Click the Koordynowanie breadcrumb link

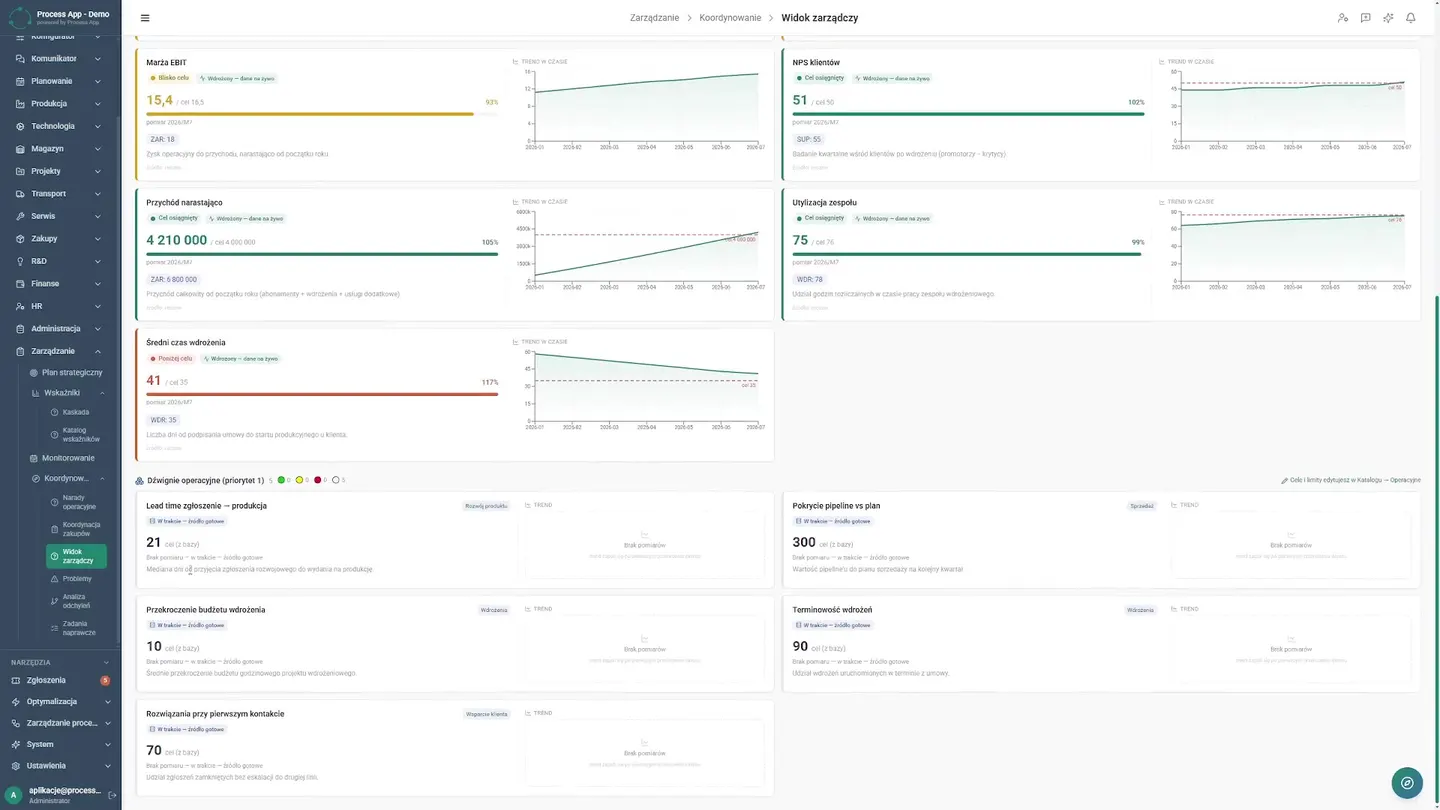click(x=730, y=18)
